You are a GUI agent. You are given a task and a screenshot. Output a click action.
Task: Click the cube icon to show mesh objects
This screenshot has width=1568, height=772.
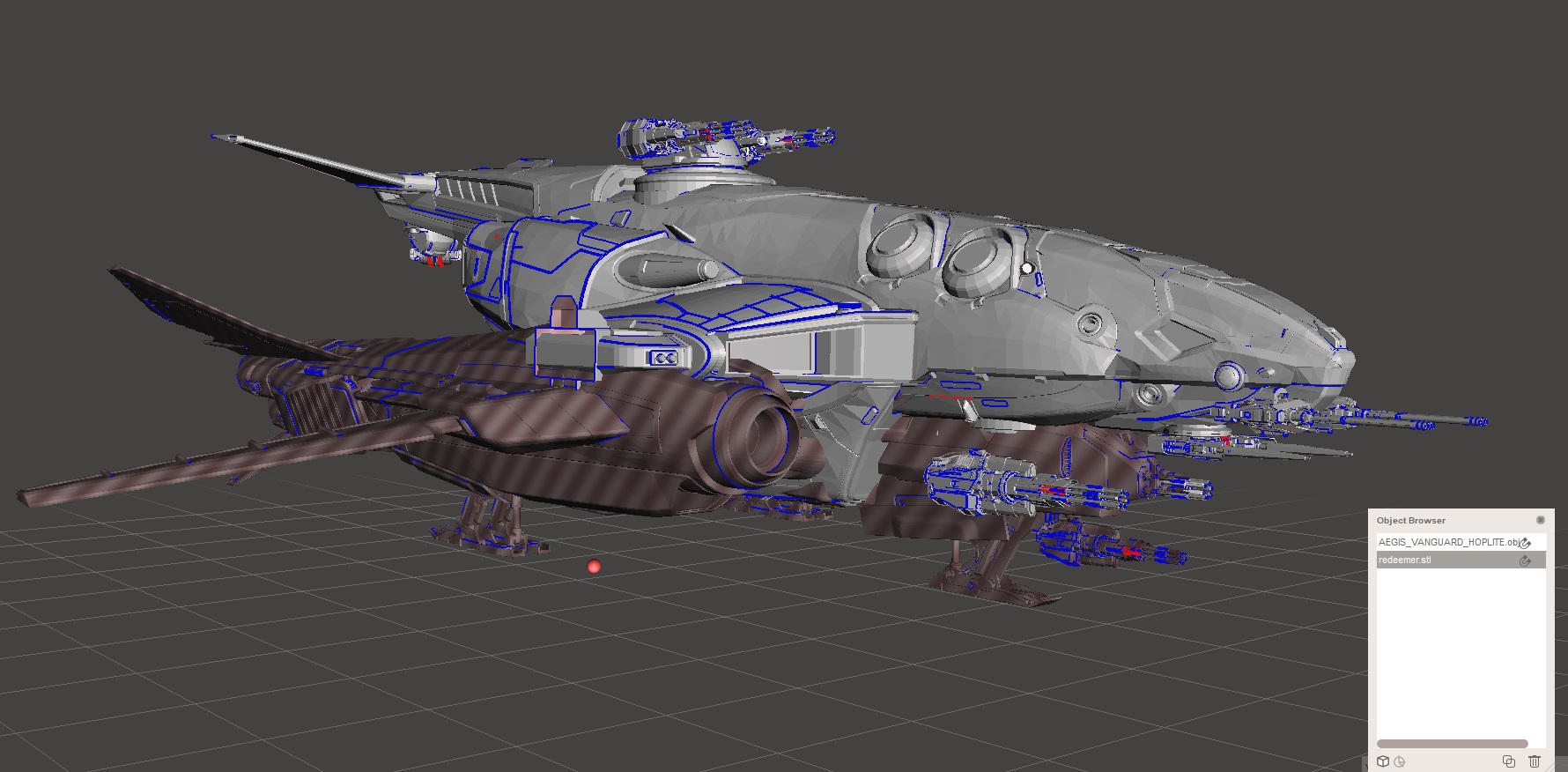coord(1383,761)
